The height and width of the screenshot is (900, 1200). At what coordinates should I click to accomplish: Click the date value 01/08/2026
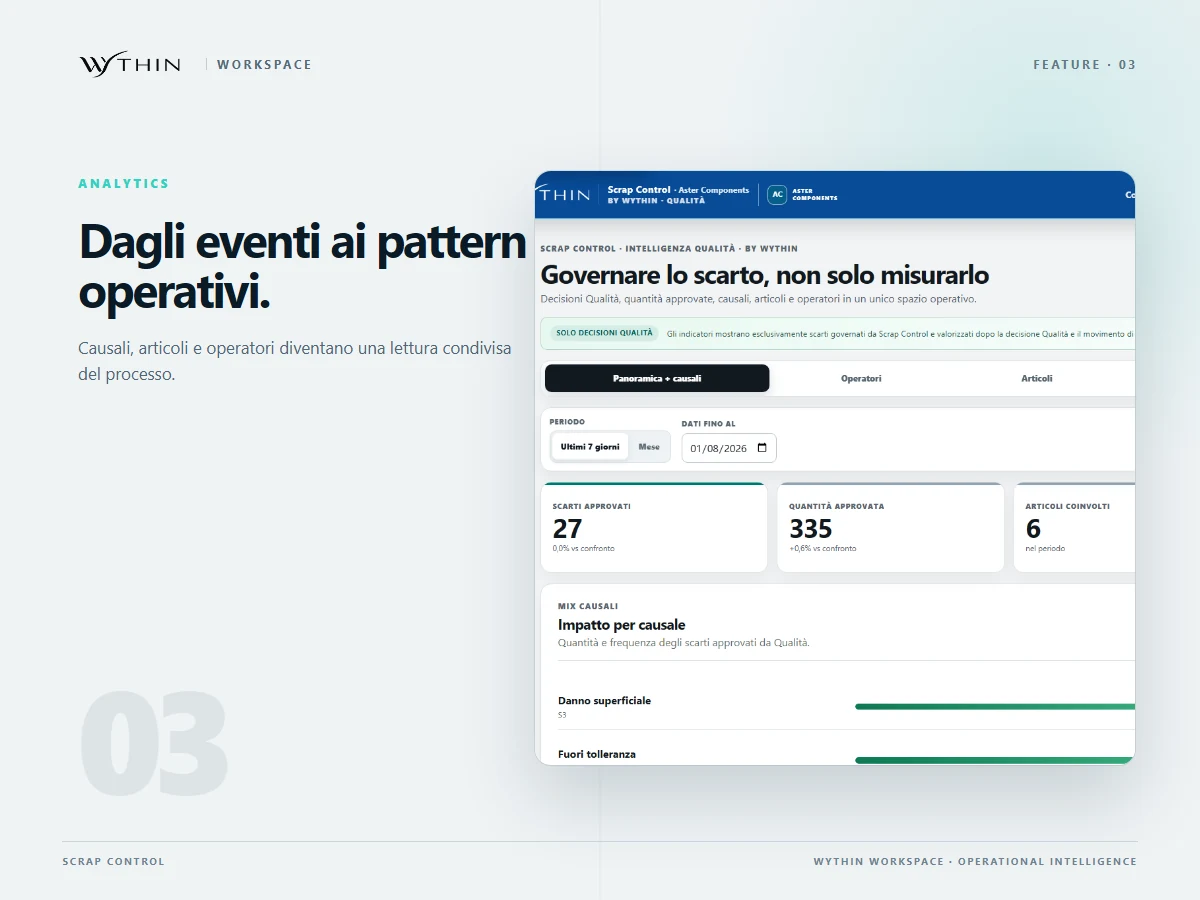(719, 448)
